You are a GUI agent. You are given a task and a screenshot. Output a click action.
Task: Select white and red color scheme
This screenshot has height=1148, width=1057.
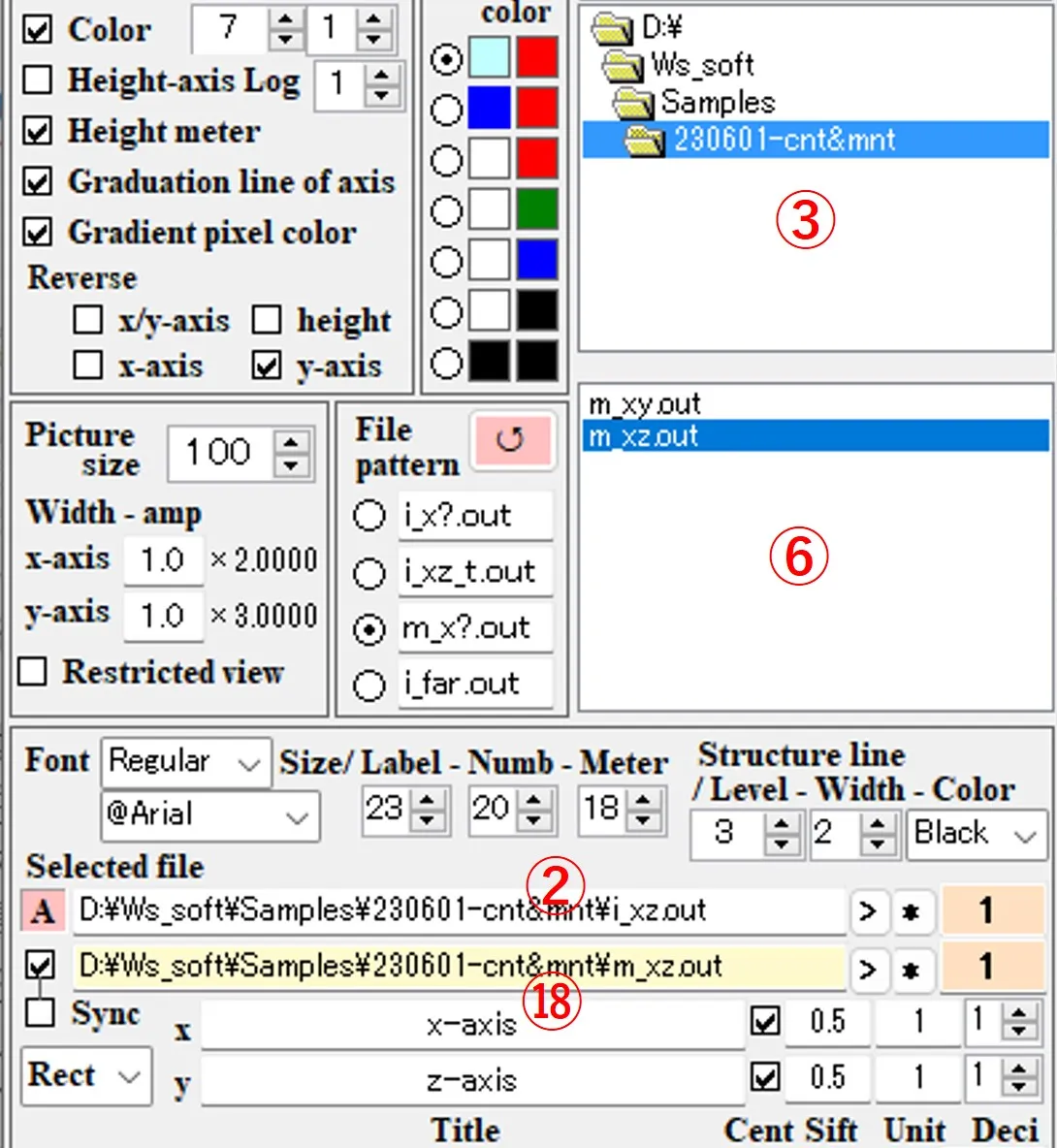click(x=446, y=160)
